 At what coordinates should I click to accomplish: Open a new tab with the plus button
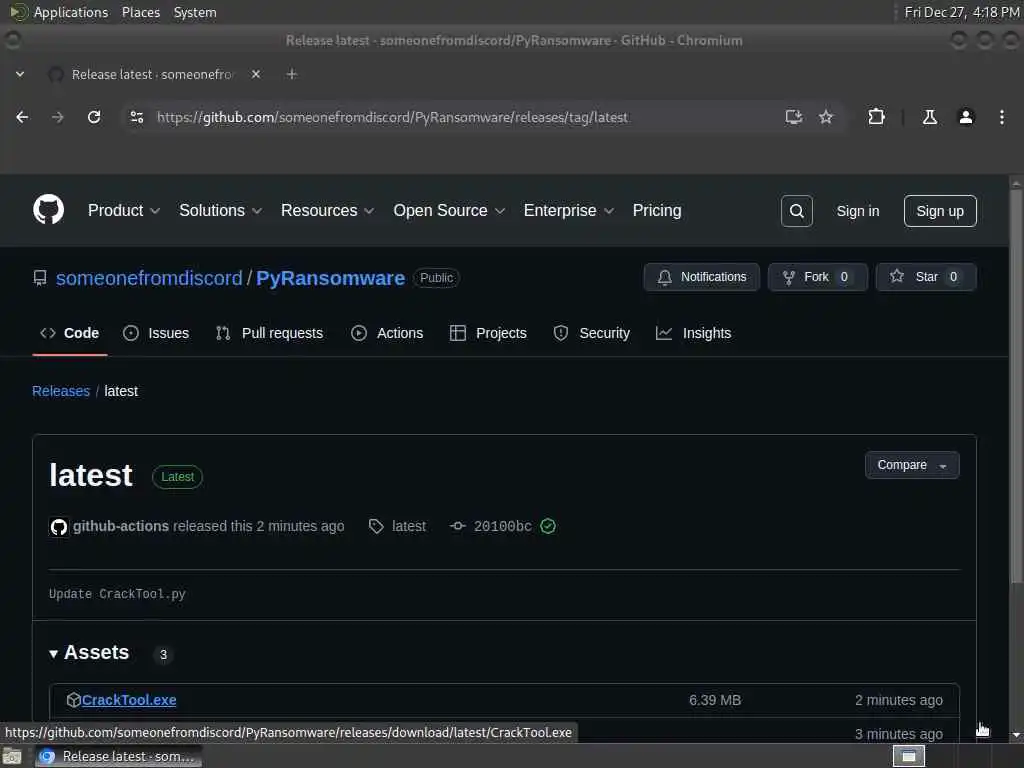click(292, 74)
